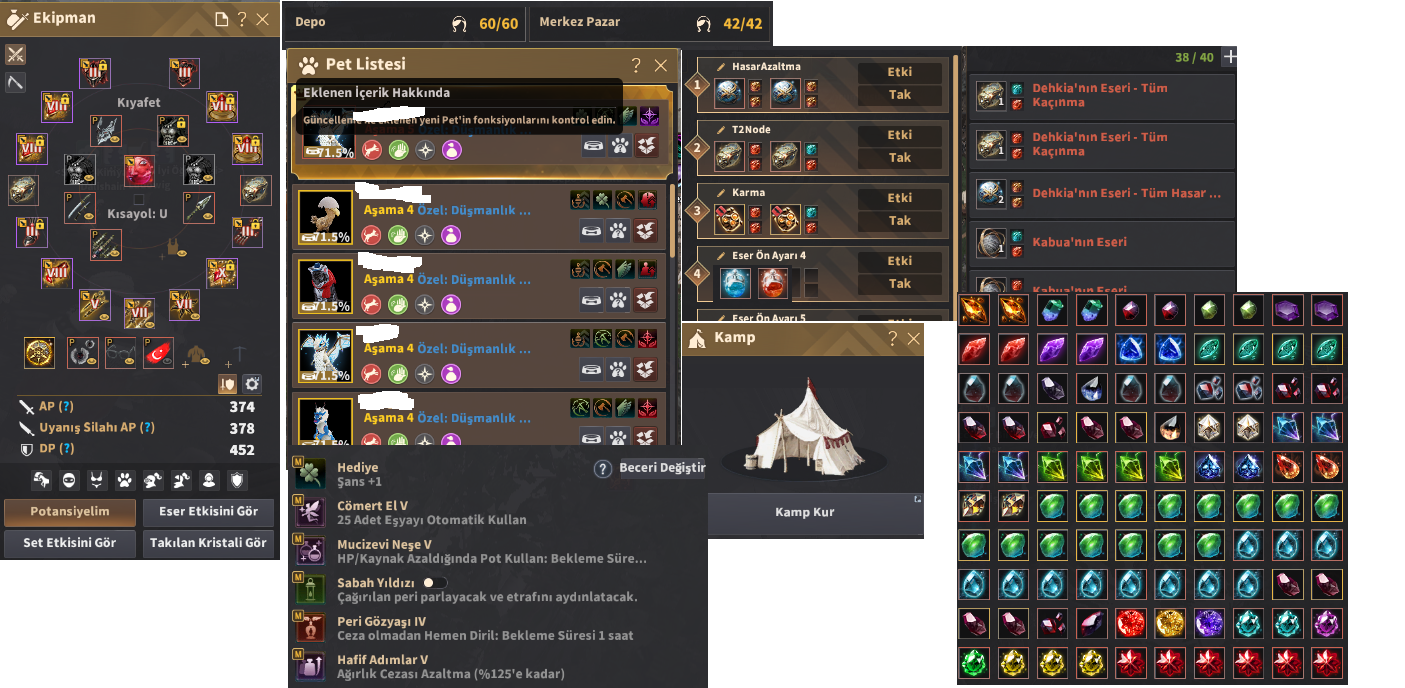Image resolution: width=1405 pixels, height=688 pixels.
Task: Expand the Kamp window corner arrow
Action: [918, 498]
